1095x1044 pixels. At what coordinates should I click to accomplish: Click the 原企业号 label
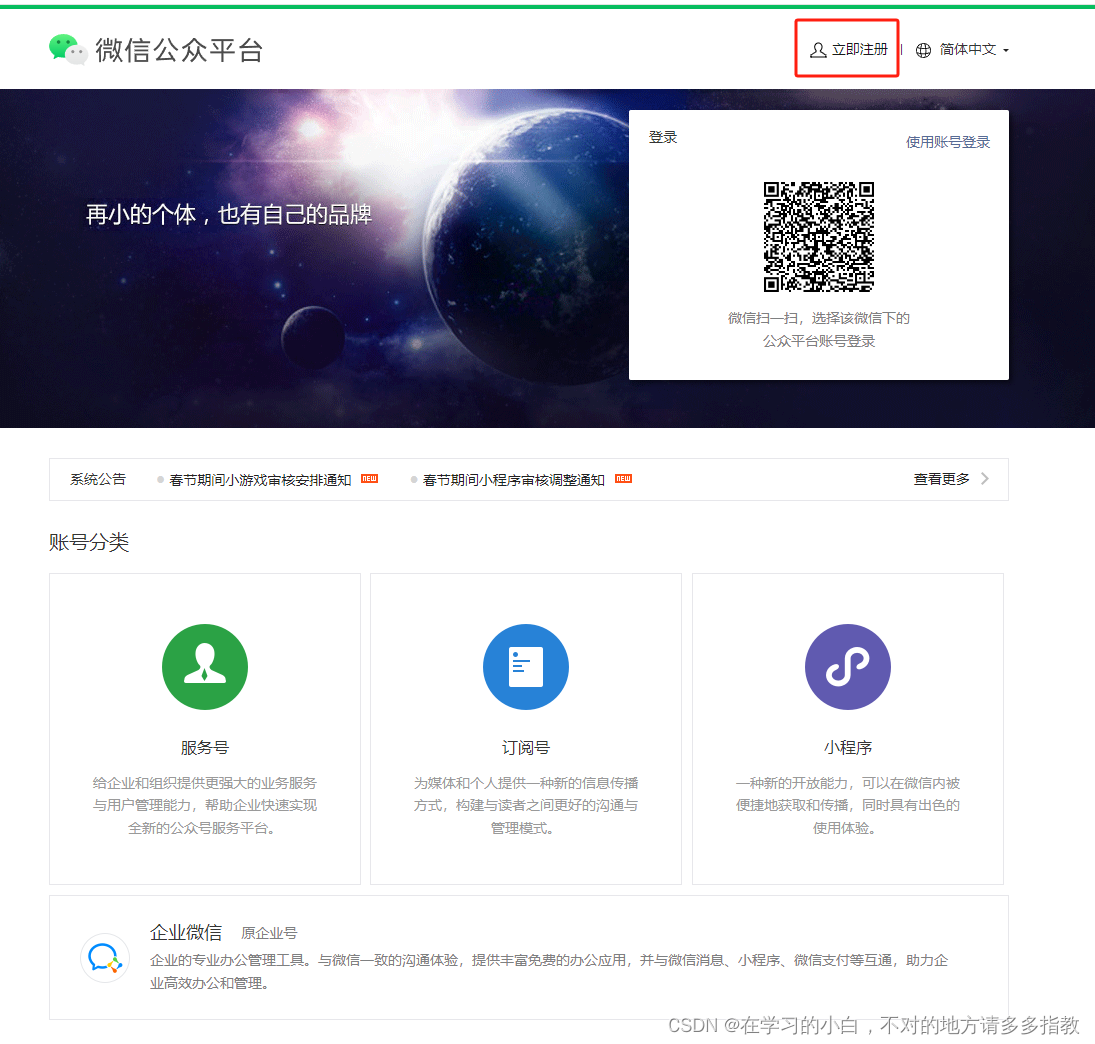269,933
